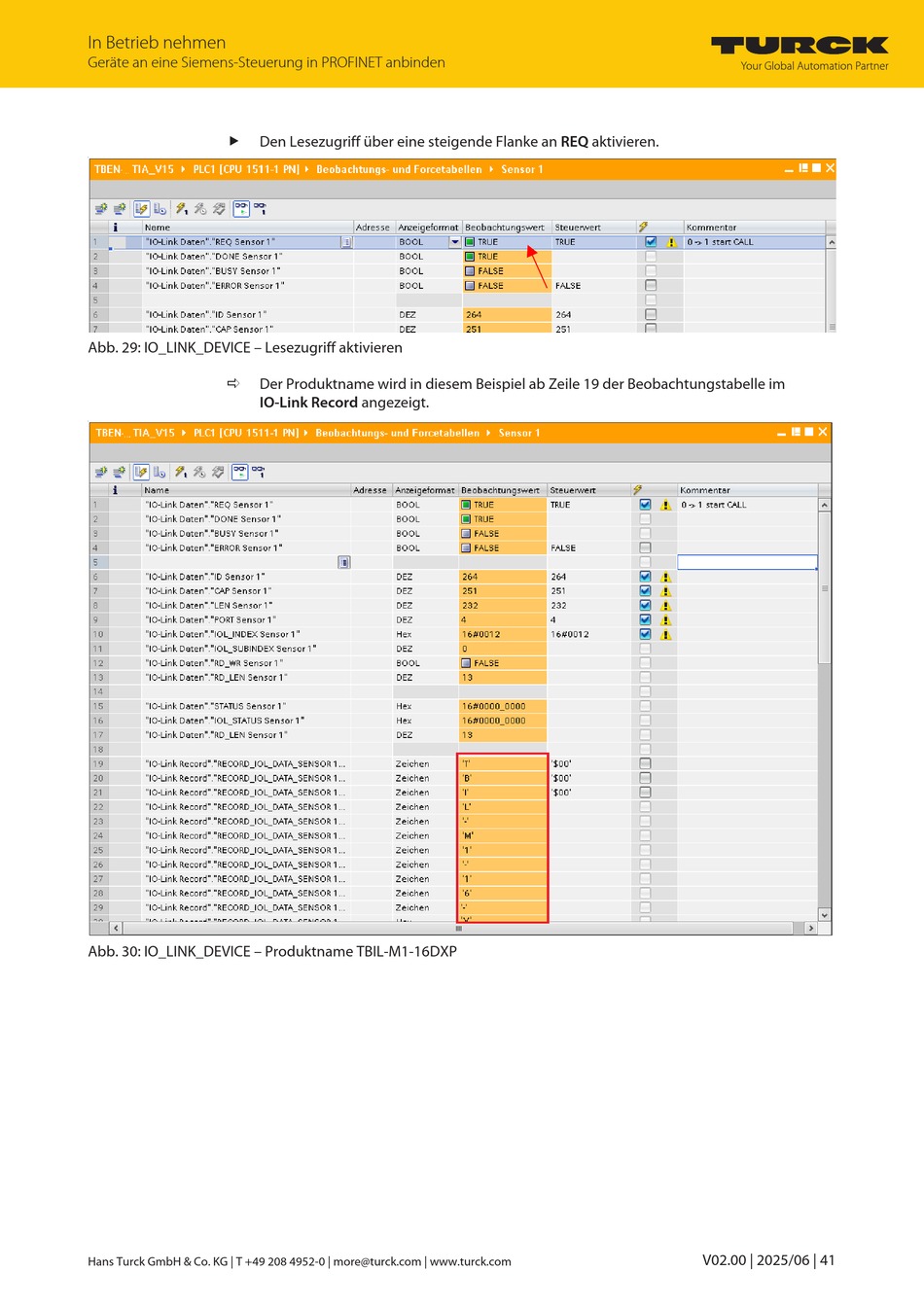
Task: Click scroll-right arrow of lower table
Action: [811, 929]
